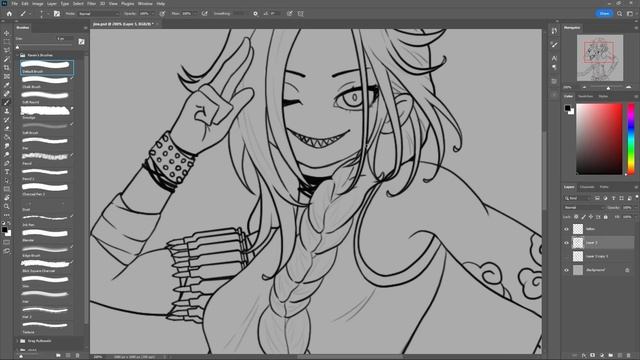640x360 pixels.
Task: Lock all padlock icon in Layers
Action: tap(606, 217)
